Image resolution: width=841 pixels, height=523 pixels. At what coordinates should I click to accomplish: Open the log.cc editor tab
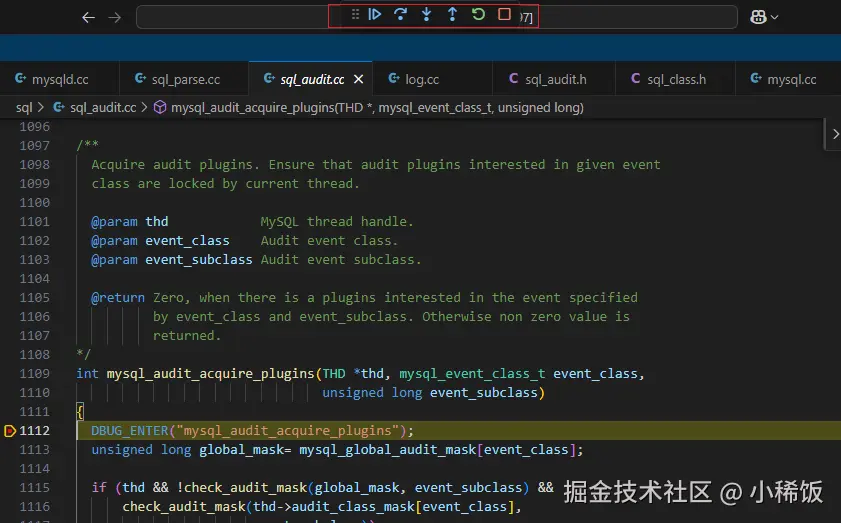coord(421,79)
